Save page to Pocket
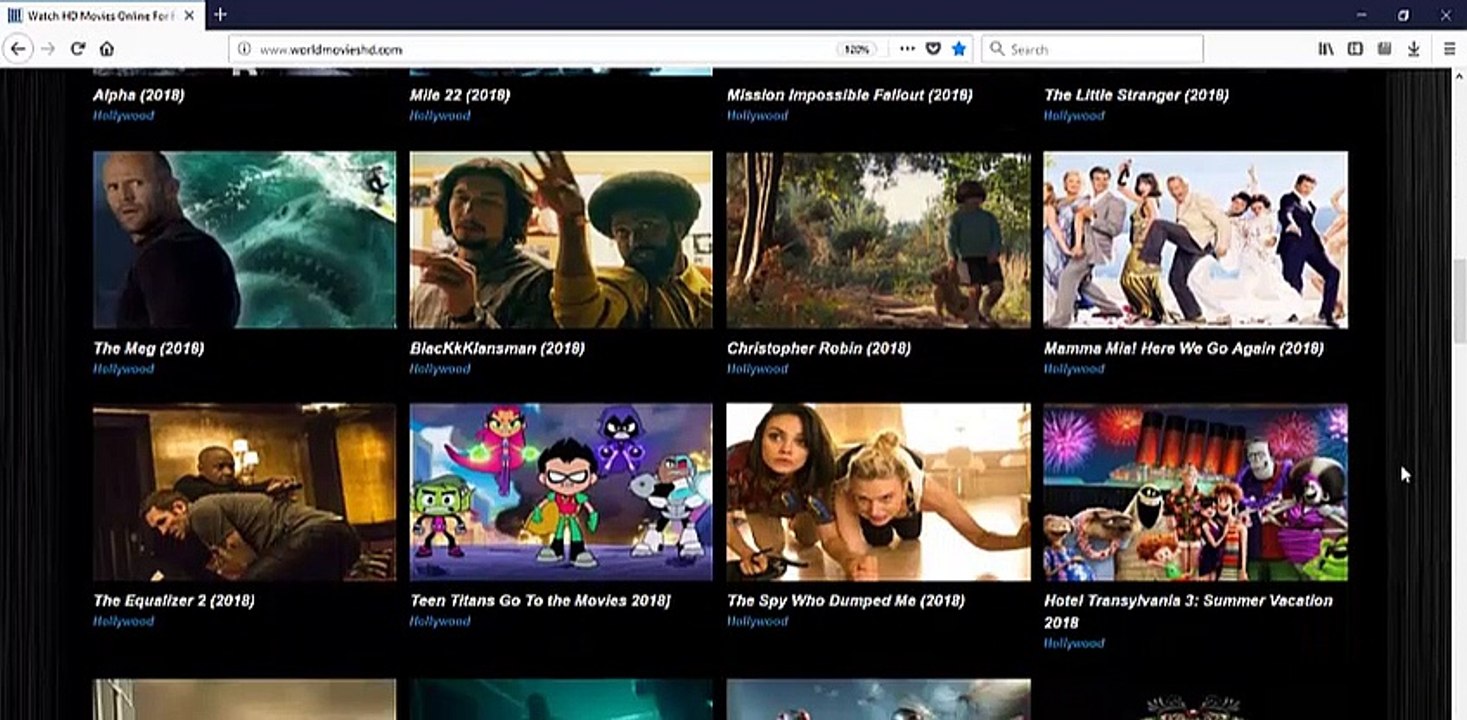Screen dimensions: 1467x720 [x=933, y=49]
